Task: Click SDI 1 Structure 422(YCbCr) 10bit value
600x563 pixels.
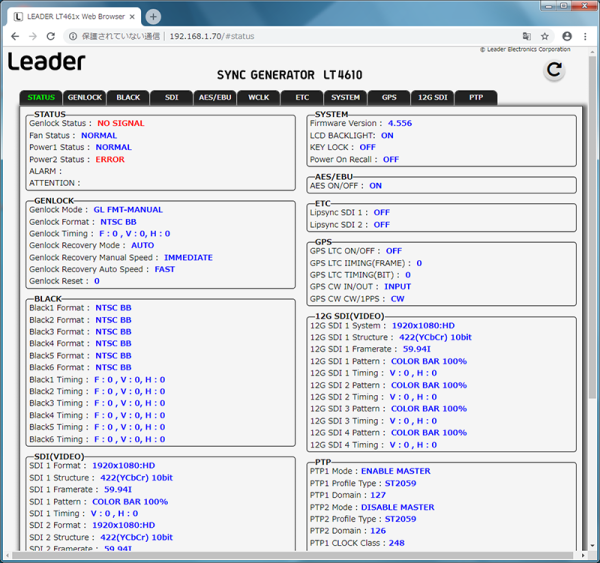Action: pyautogui.click(x=137, y=478)
